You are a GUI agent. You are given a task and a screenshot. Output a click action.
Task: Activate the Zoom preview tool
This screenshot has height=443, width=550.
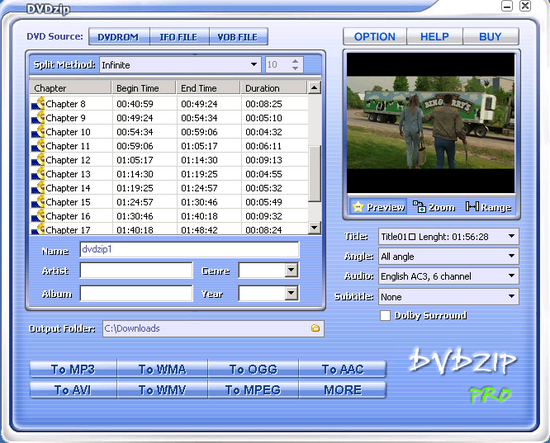pos(434,207)
